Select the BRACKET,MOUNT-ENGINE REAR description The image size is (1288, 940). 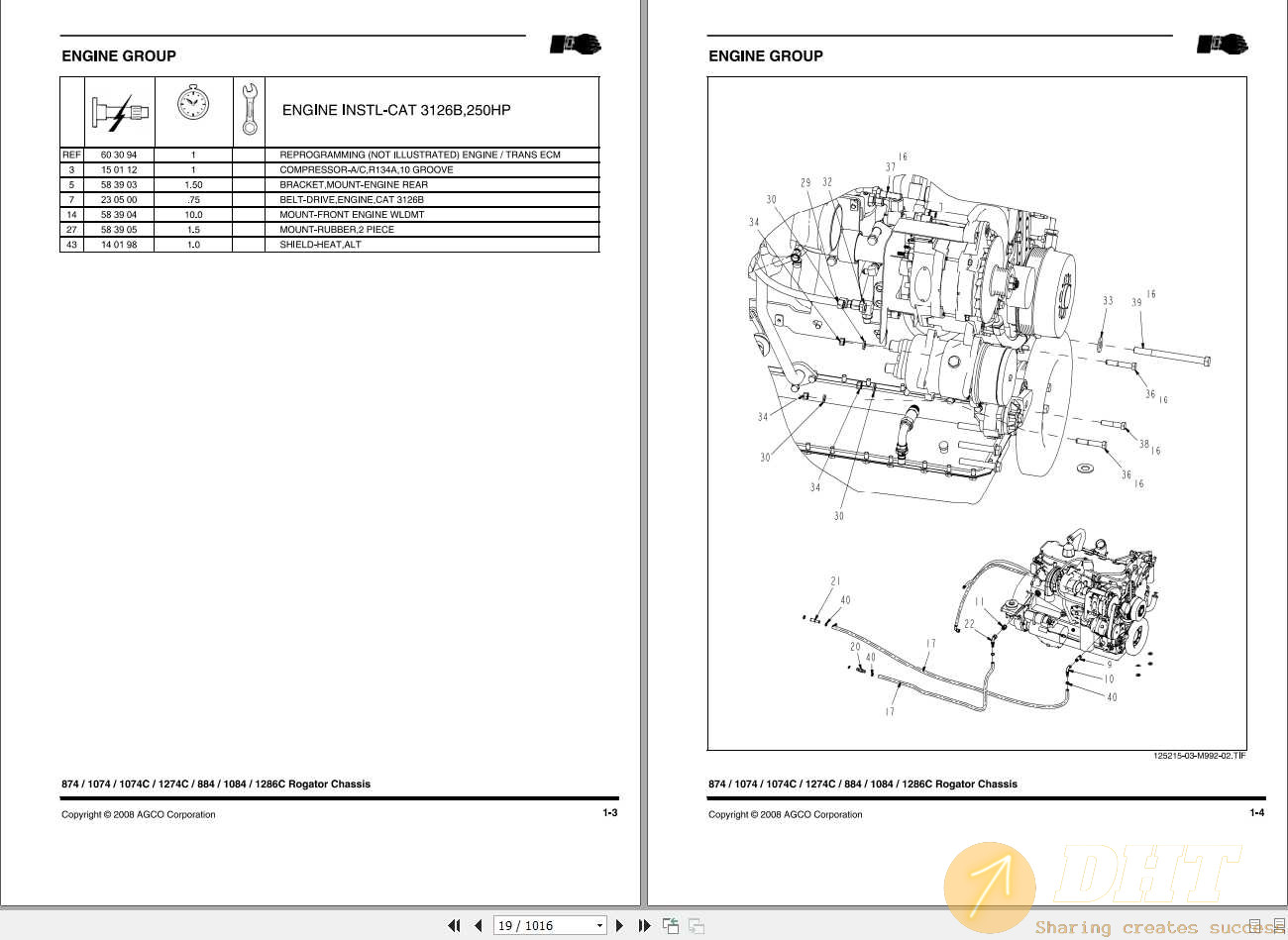(x=354, y=184)
